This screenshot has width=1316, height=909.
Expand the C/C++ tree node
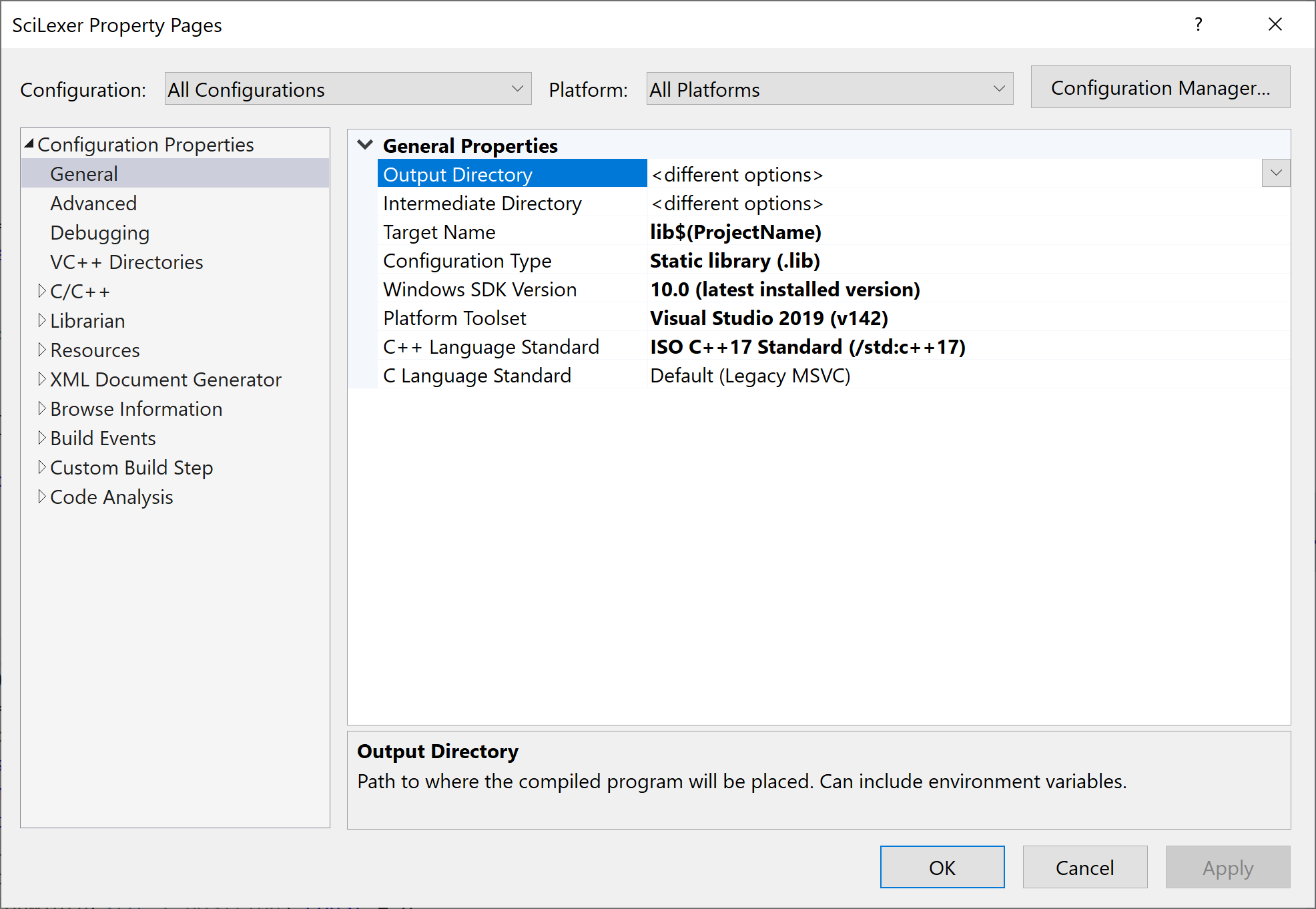42,291
